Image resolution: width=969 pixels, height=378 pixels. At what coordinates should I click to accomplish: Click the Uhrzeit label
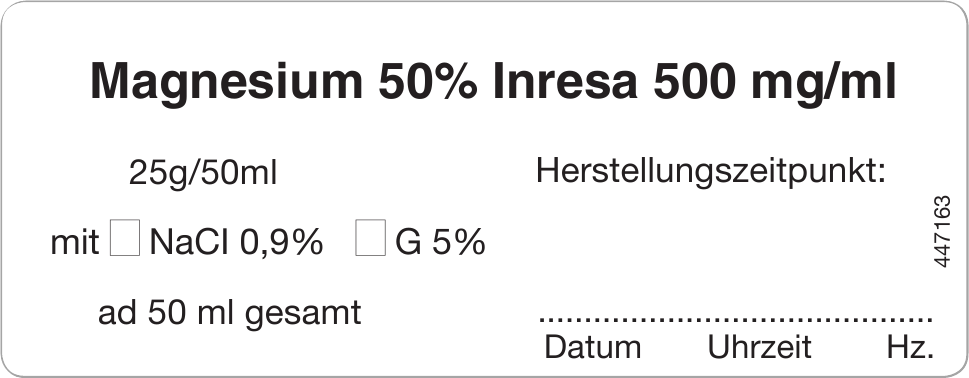pos(760,347)
